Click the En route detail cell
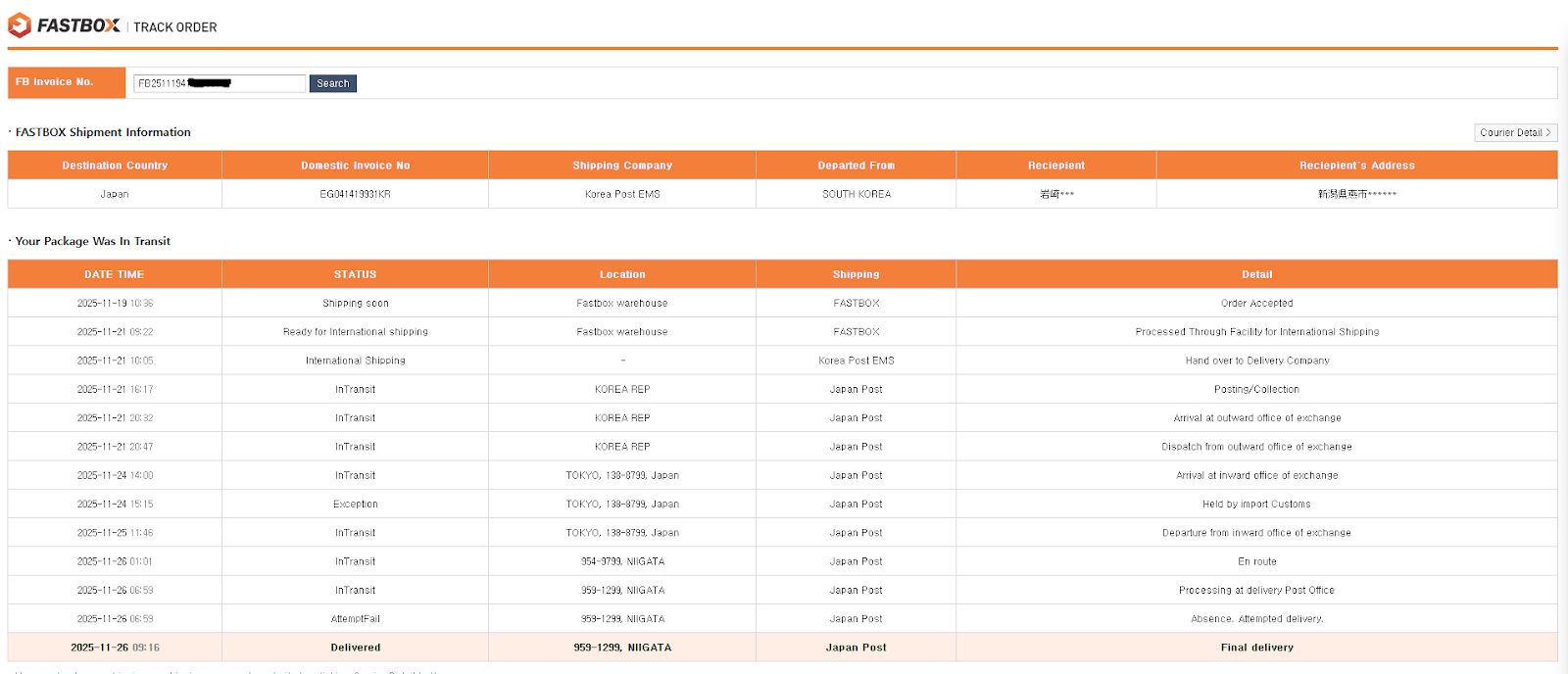Viewport: 1568px width, 674px height. pos(1256,561)
